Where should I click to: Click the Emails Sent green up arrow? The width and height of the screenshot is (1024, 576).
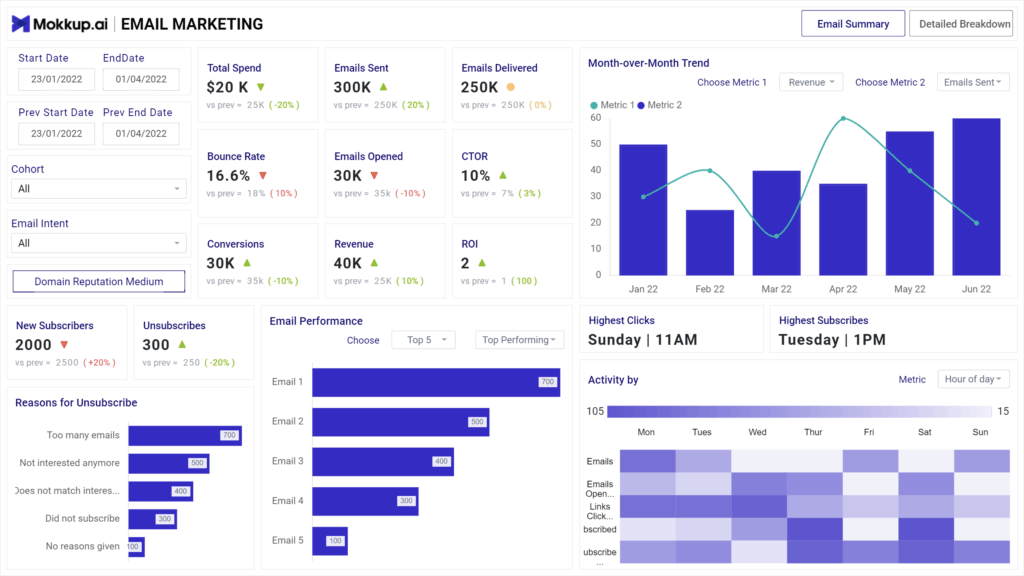384,87
